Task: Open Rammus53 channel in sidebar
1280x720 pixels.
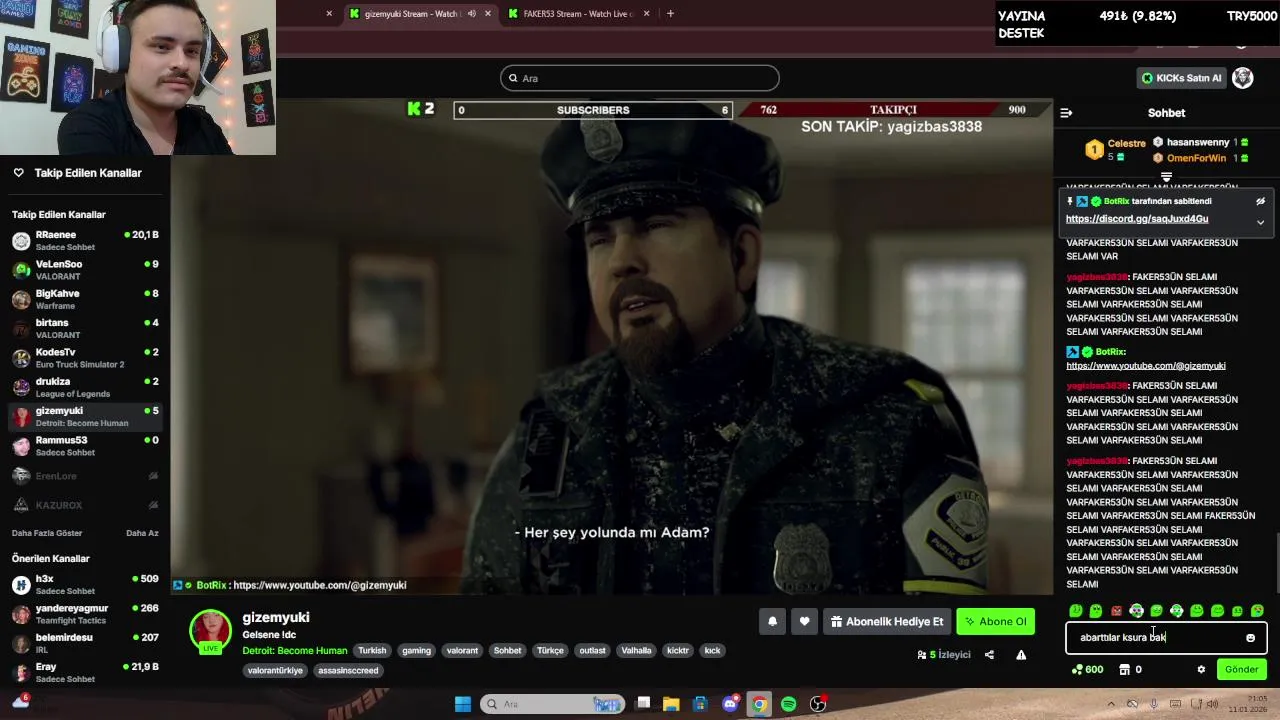Action: click(x=85, y=446)
